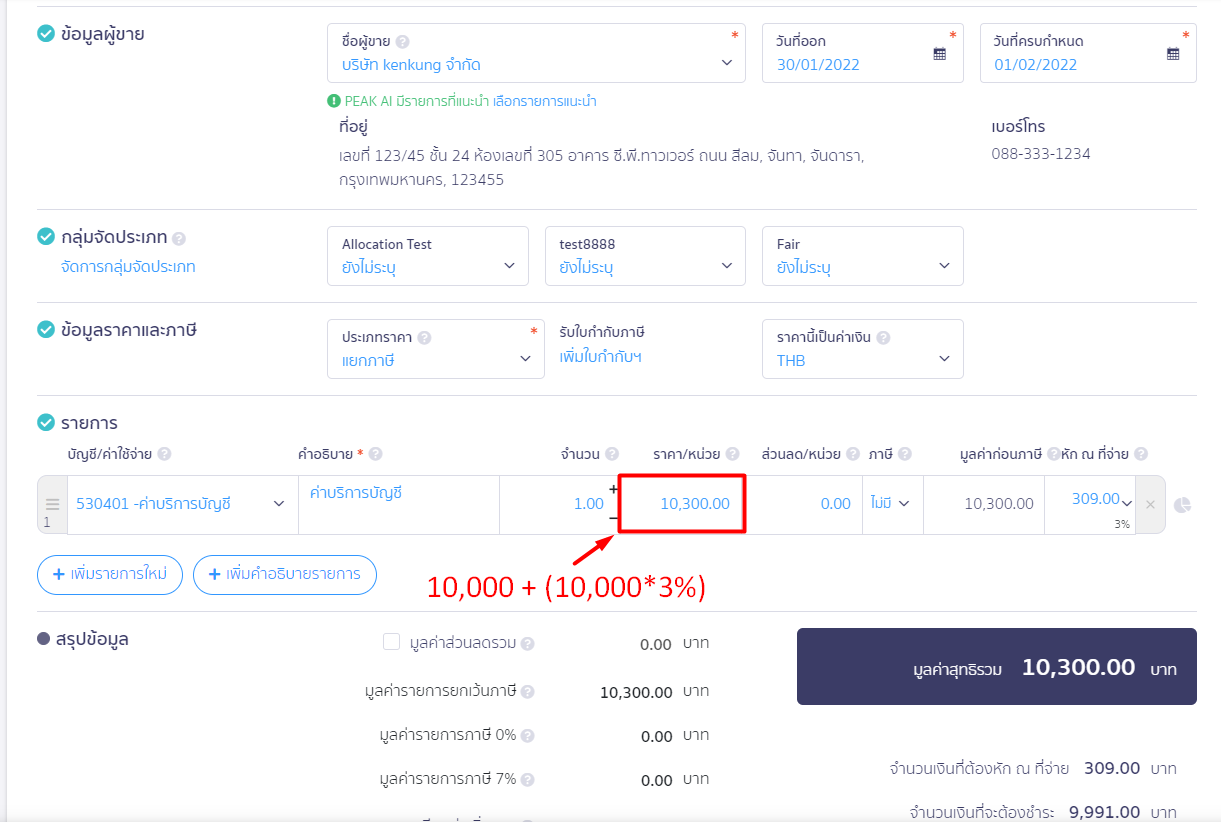Click help icon beside บัญชี/ค่าใช้จ่าย column
1221x828 pixels.
(164, 454)
